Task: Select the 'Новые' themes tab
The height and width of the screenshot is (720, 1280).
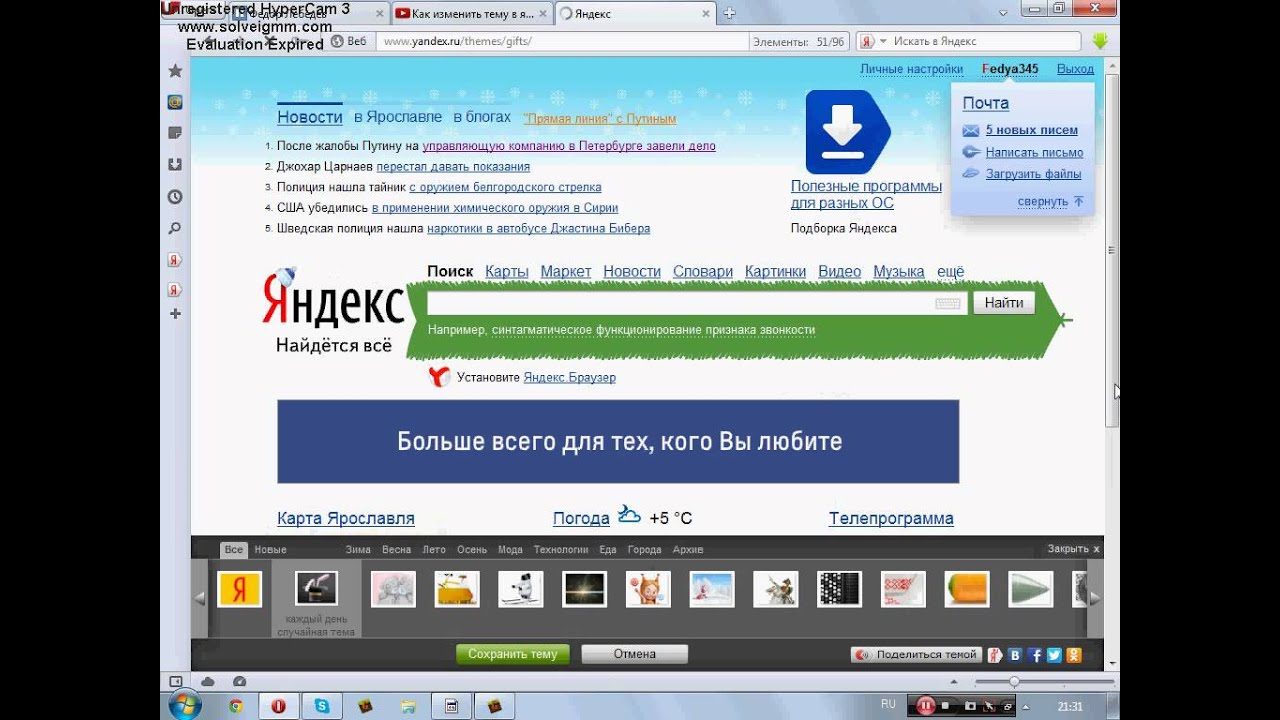Action: coord(270,549)
